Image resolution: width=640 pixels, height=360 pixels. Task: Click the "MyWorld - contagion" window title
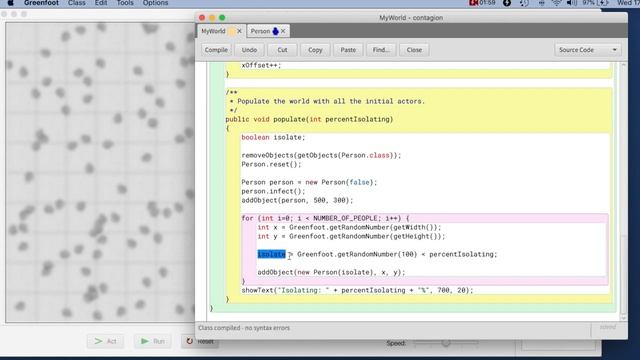click(411, 18)
